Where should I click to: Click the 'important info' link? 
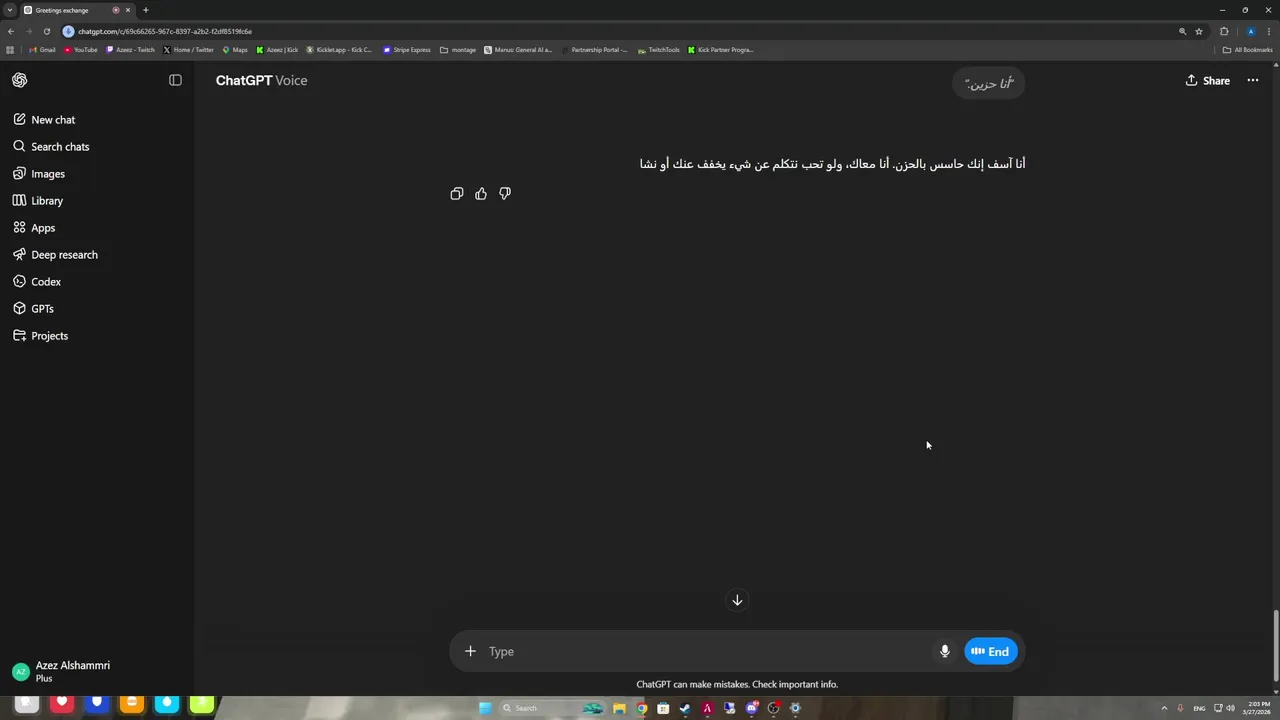(x=809, y=685)
